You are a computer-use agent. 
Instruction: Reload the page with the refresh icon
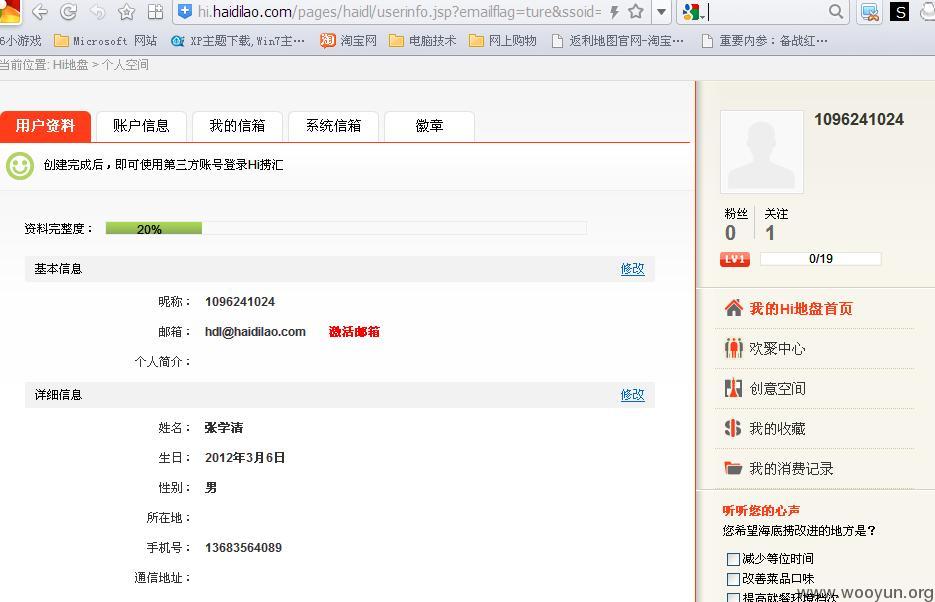tap(69, 11)
